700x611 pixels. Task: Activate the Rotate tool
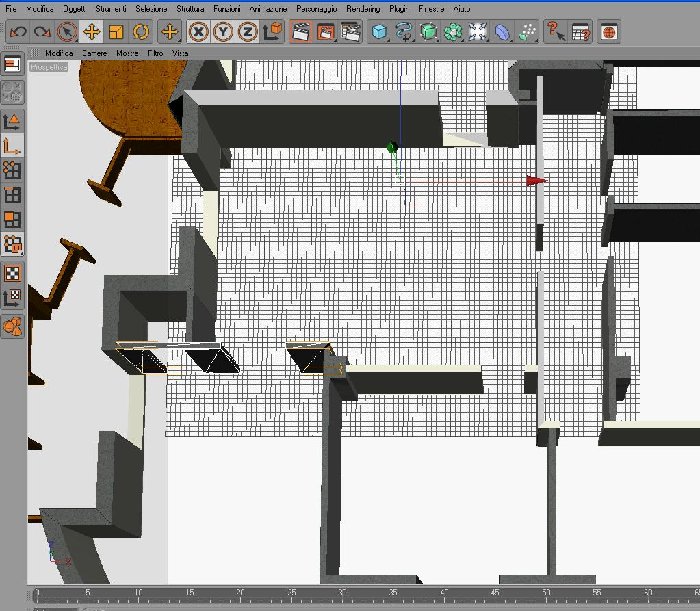141,32
